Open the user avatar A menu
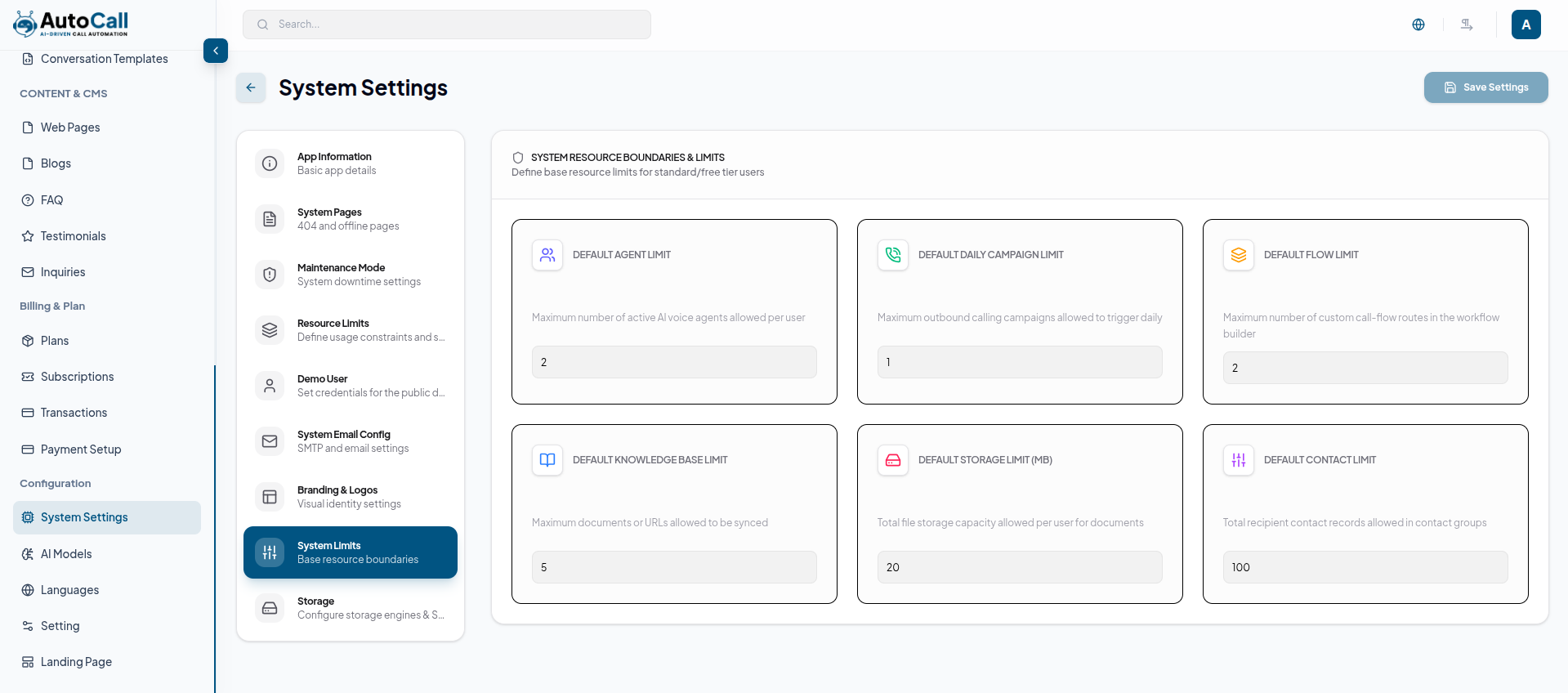The image size is (1568, 693). point(1526,25)
